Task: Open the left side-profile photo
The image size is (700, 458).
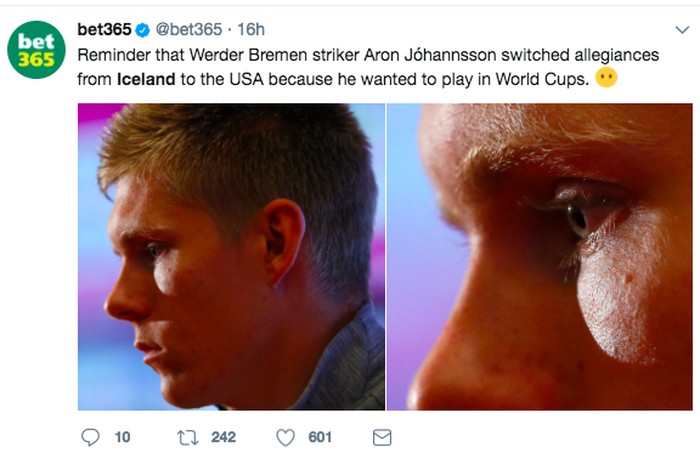Action: click(x=231, y=256)
